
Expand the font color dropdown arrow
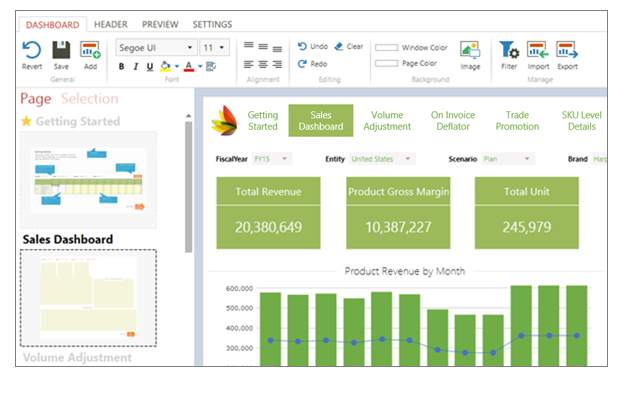tap(200, 66)
